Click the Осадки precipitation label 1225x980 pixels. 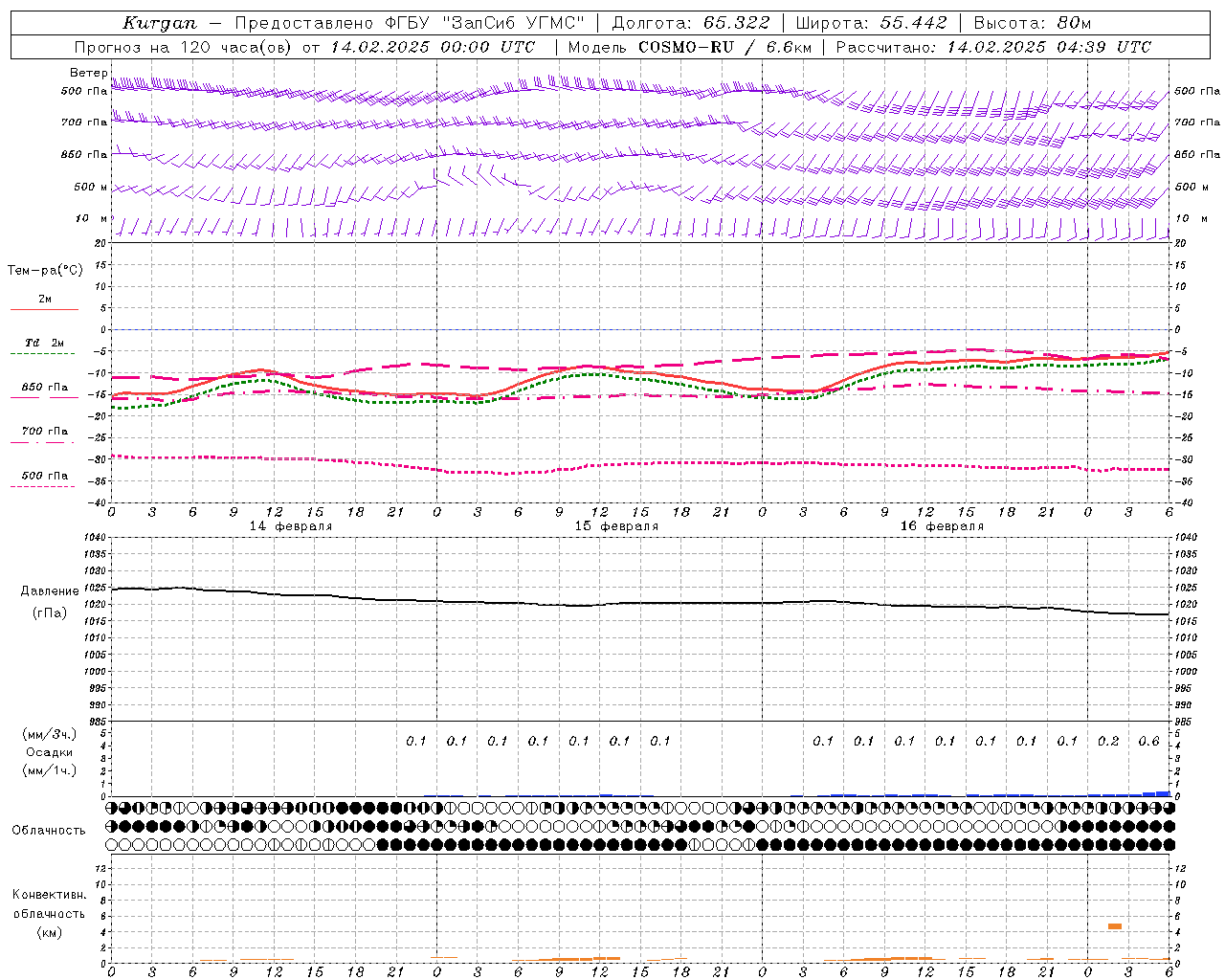click(51, 752)
